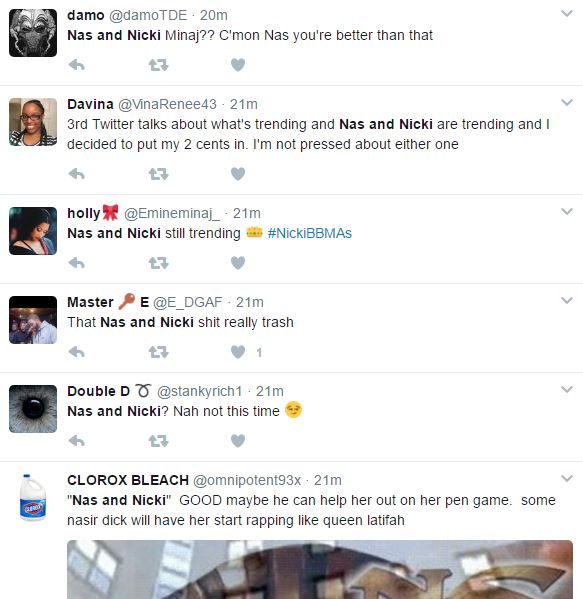Retweet damo's Nas and Nicki tweet
The width and height of the screenshot is (583, 599).
158,65
